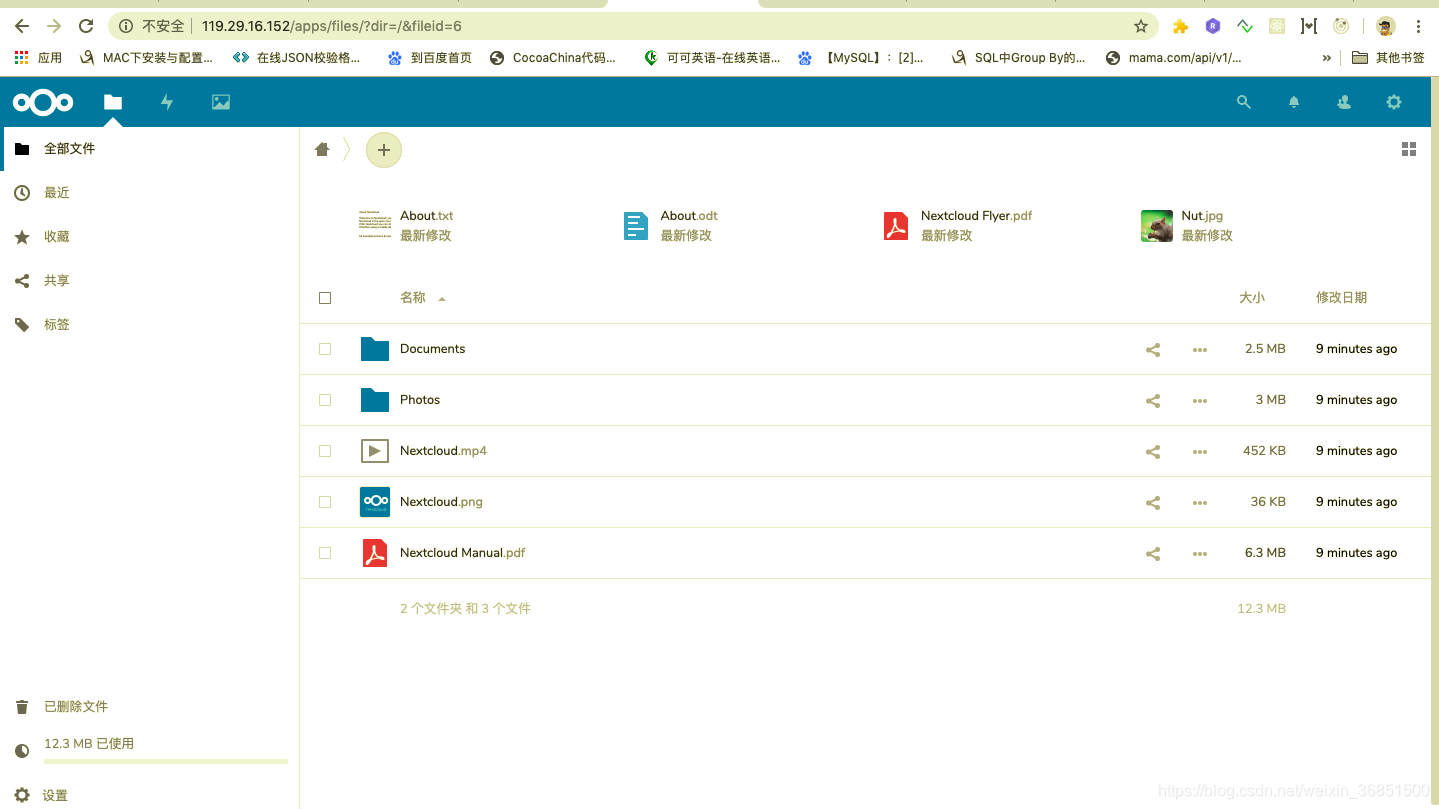This screenshot has height=809, width=1439.
Task: Select the Nextcloud Manual.pdf row checkbox
Action: 325,553
